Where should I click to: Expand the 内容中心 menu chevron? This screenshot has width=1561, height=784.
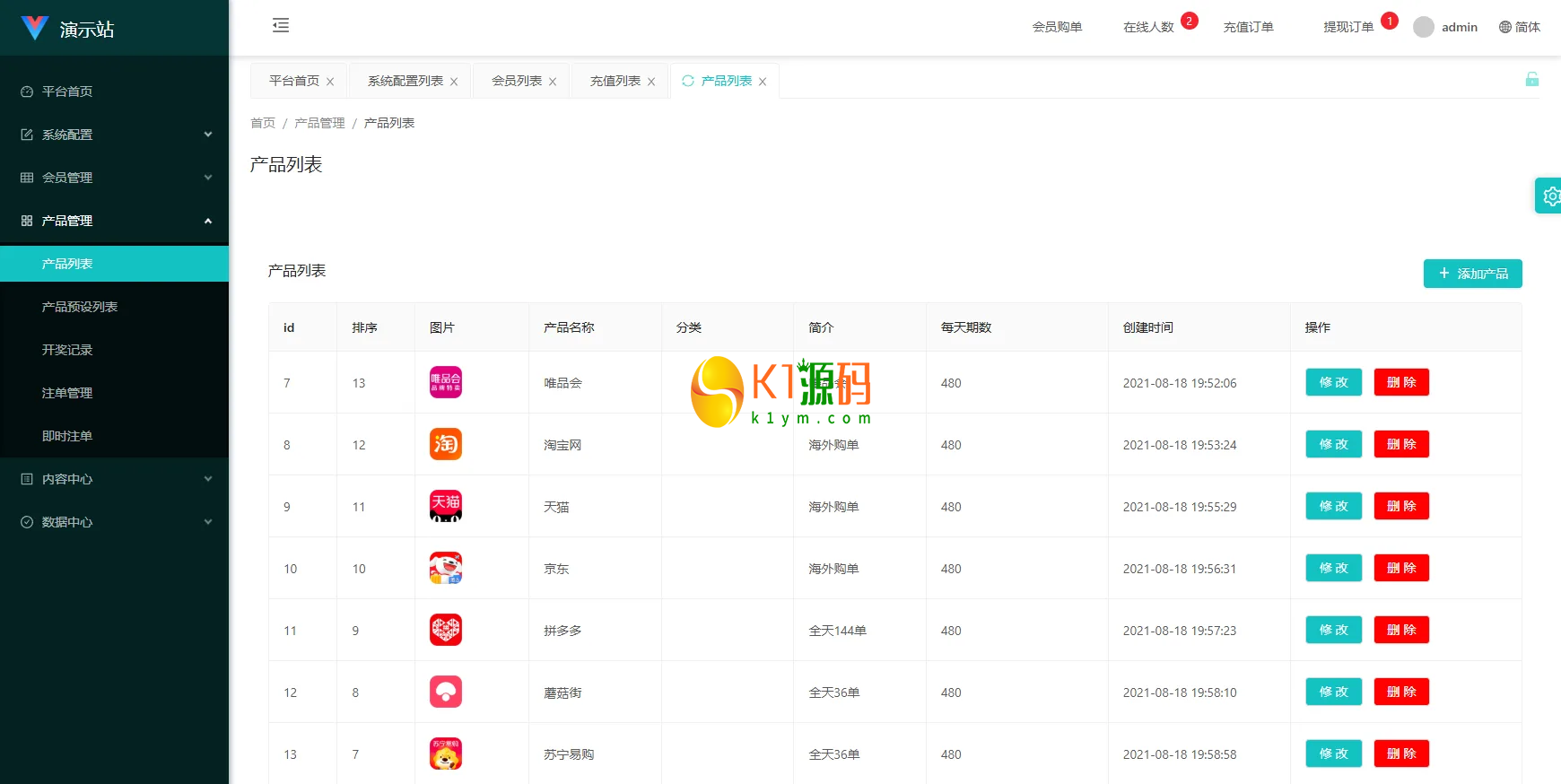point(208,479)
